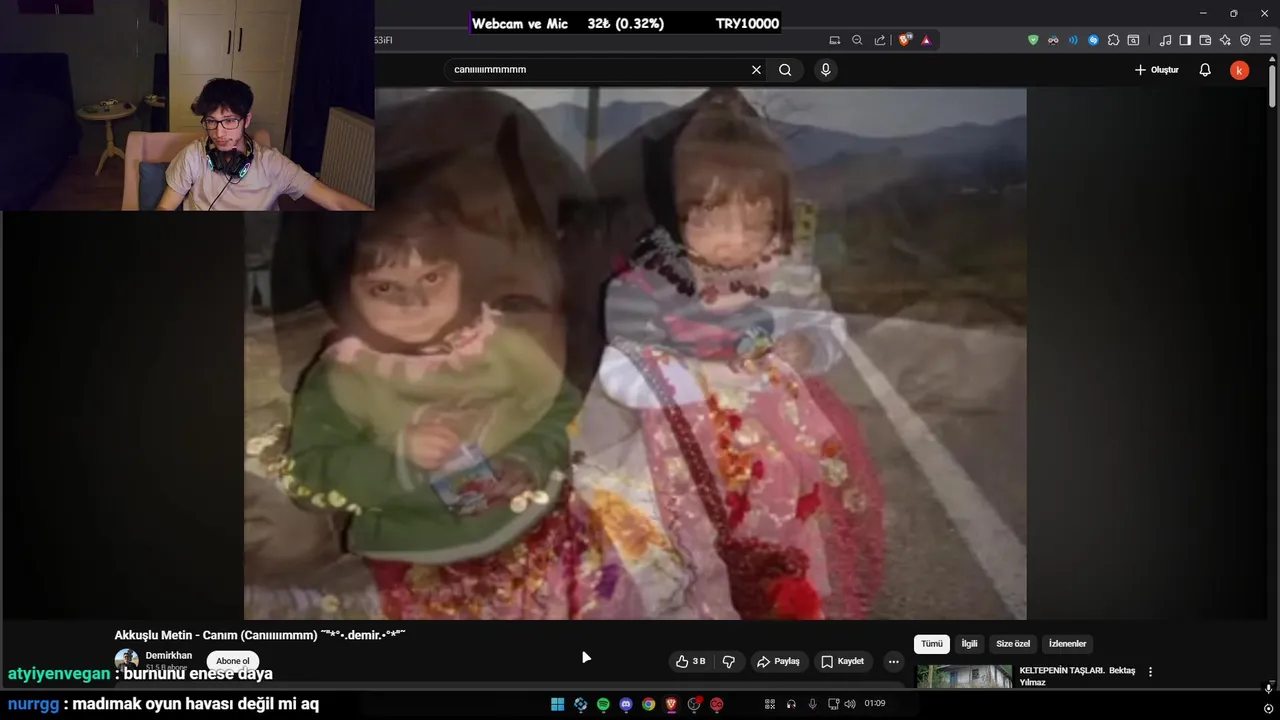This screenshot has width=1280, height=720.
Task: Select the Size özel filter chip
Action: 1012,644
